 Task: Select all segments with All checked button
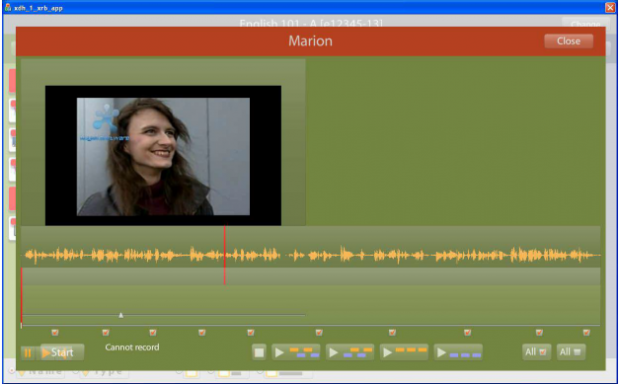point(536,352)
